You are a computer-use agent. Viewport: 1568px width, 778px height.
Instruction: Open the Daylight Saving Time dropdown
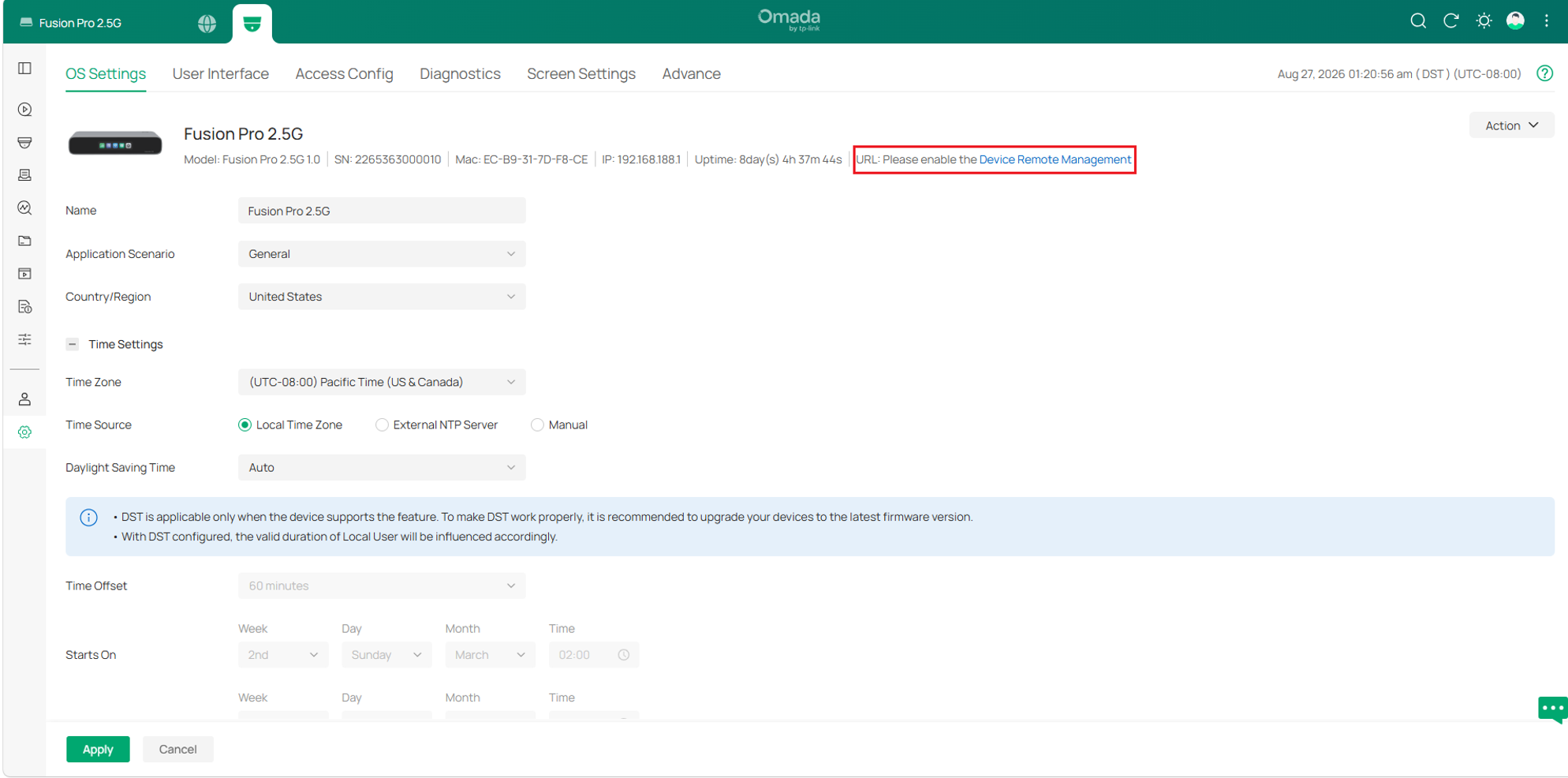point(382,468)
